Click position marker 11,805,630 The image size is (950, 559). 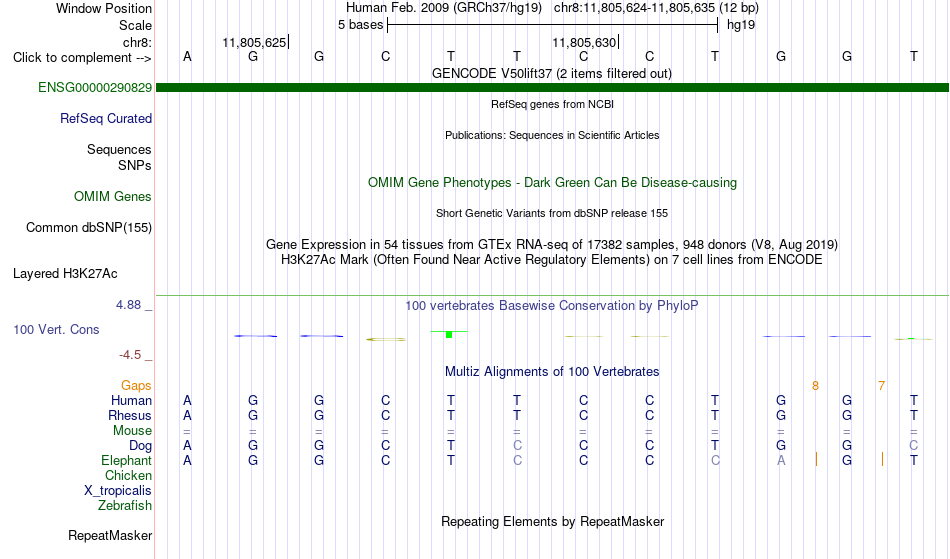coord(584,42)
